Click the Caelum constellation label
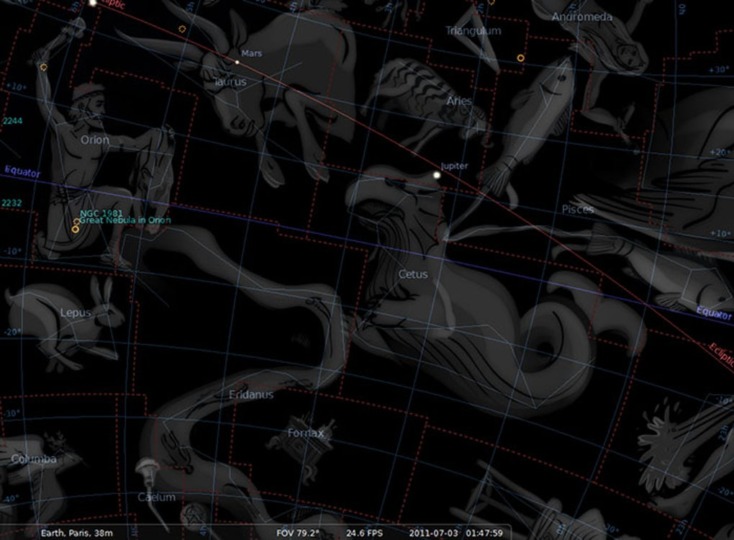This screenshot has width=734, height=540. click(157, 497)
